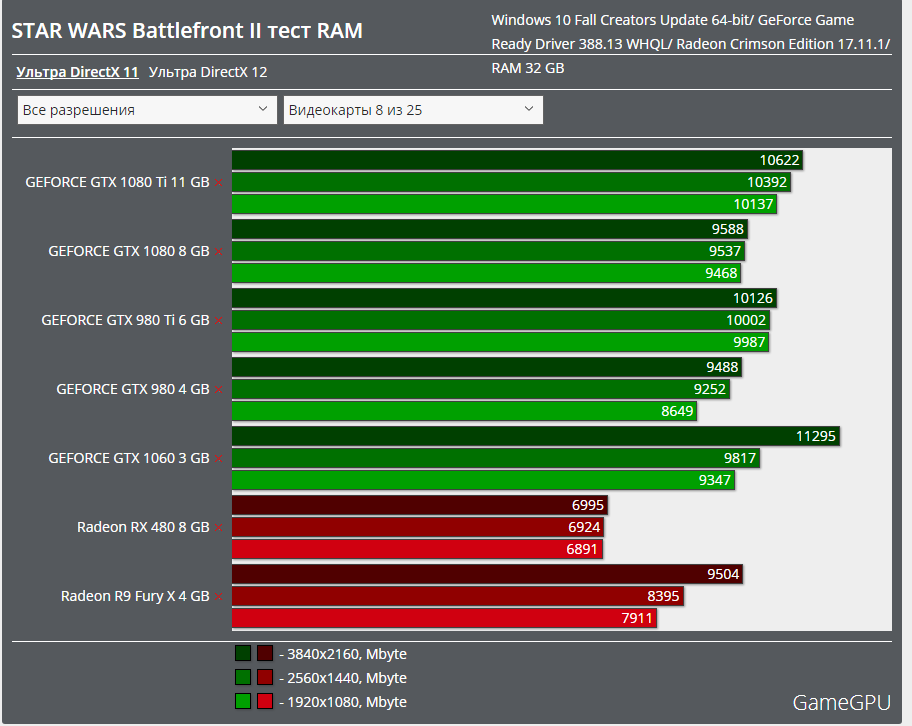This screenshot has height=726, width=912.
Task: Click the 8649 bar value
Action: 677,411
